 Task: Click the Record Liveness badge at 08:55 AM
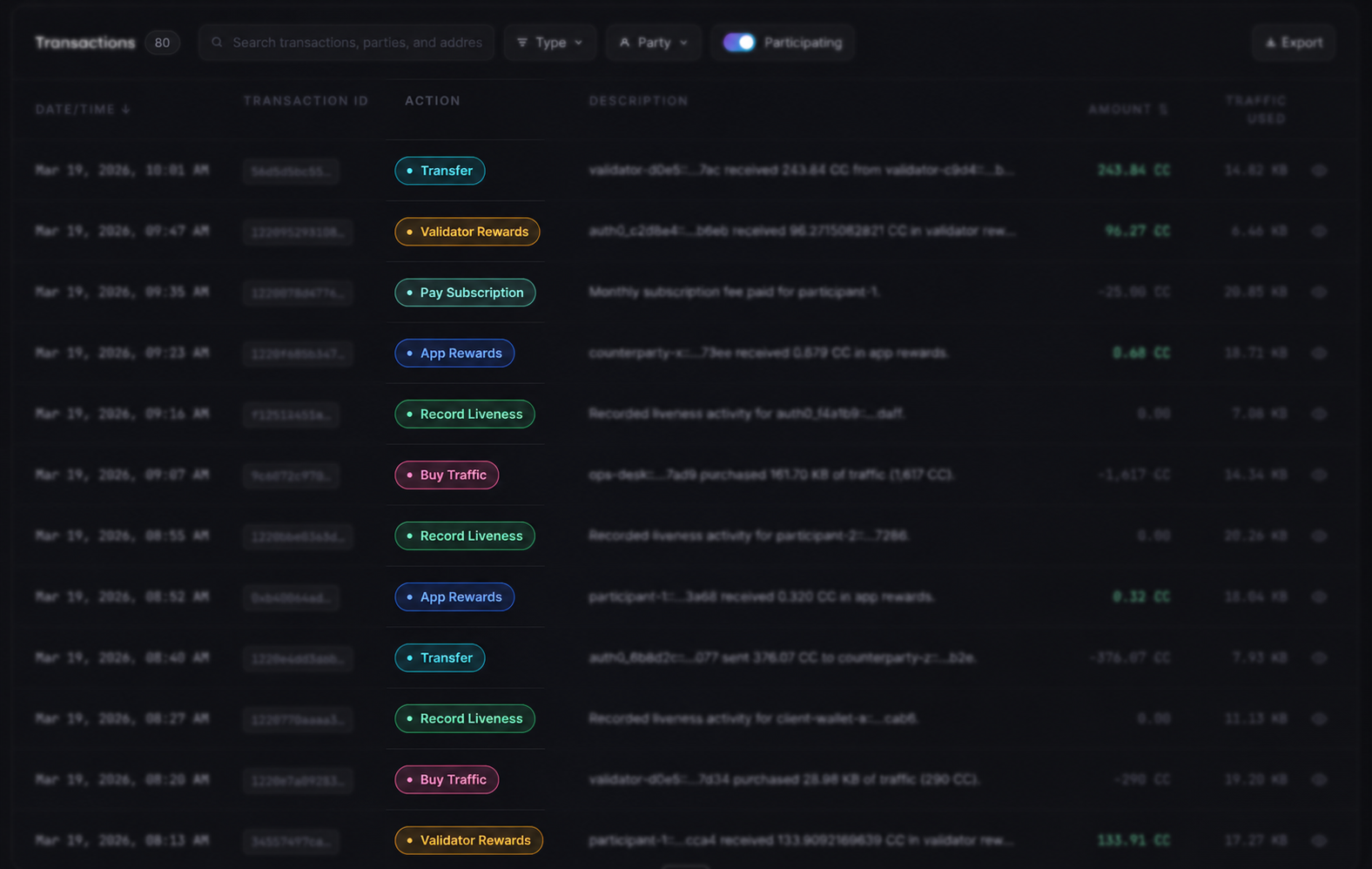coord(465,536)
